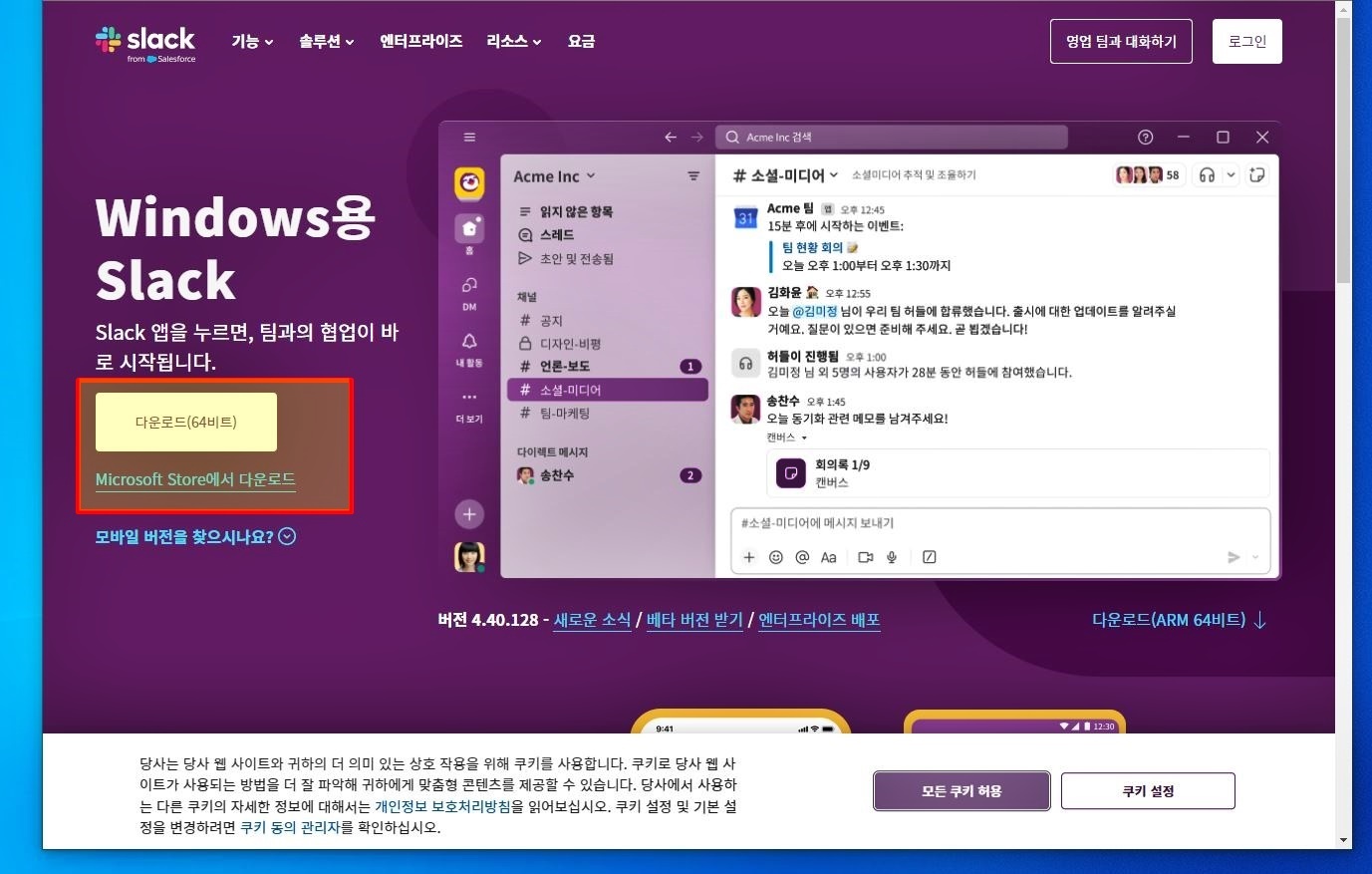Open the 내 활동 bell icon
This screenshot has height=874, width=1372.
point(469,342)
